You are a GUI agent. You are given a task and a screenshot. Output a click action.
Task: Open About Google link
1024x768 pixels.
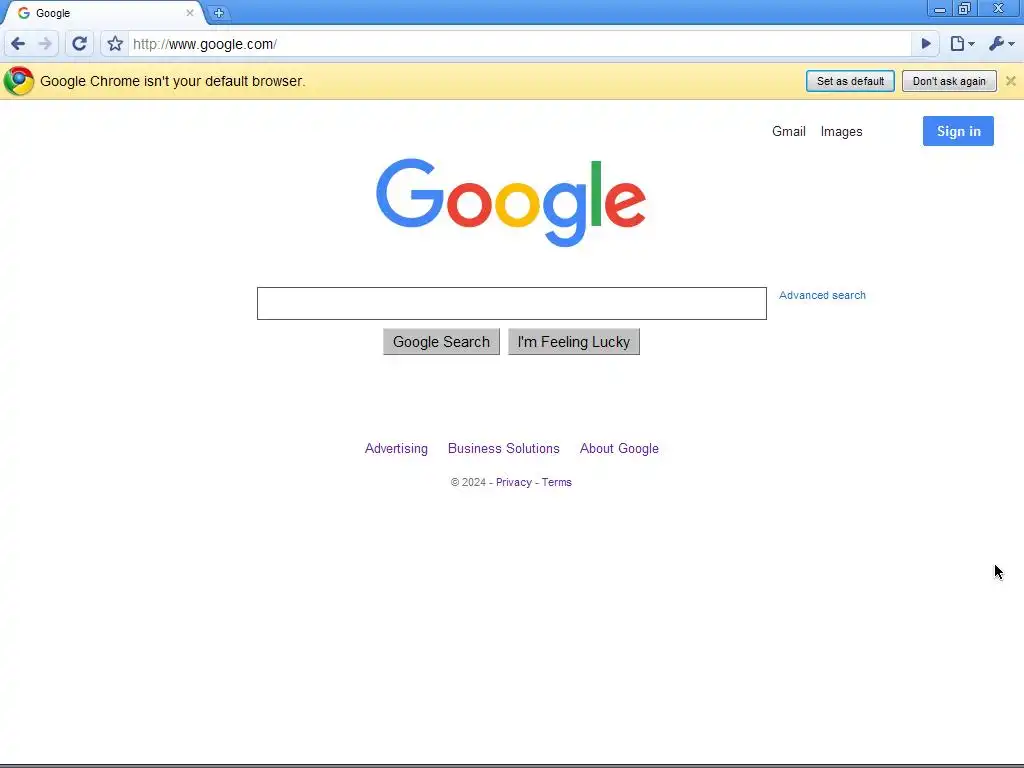pos(619,449)
